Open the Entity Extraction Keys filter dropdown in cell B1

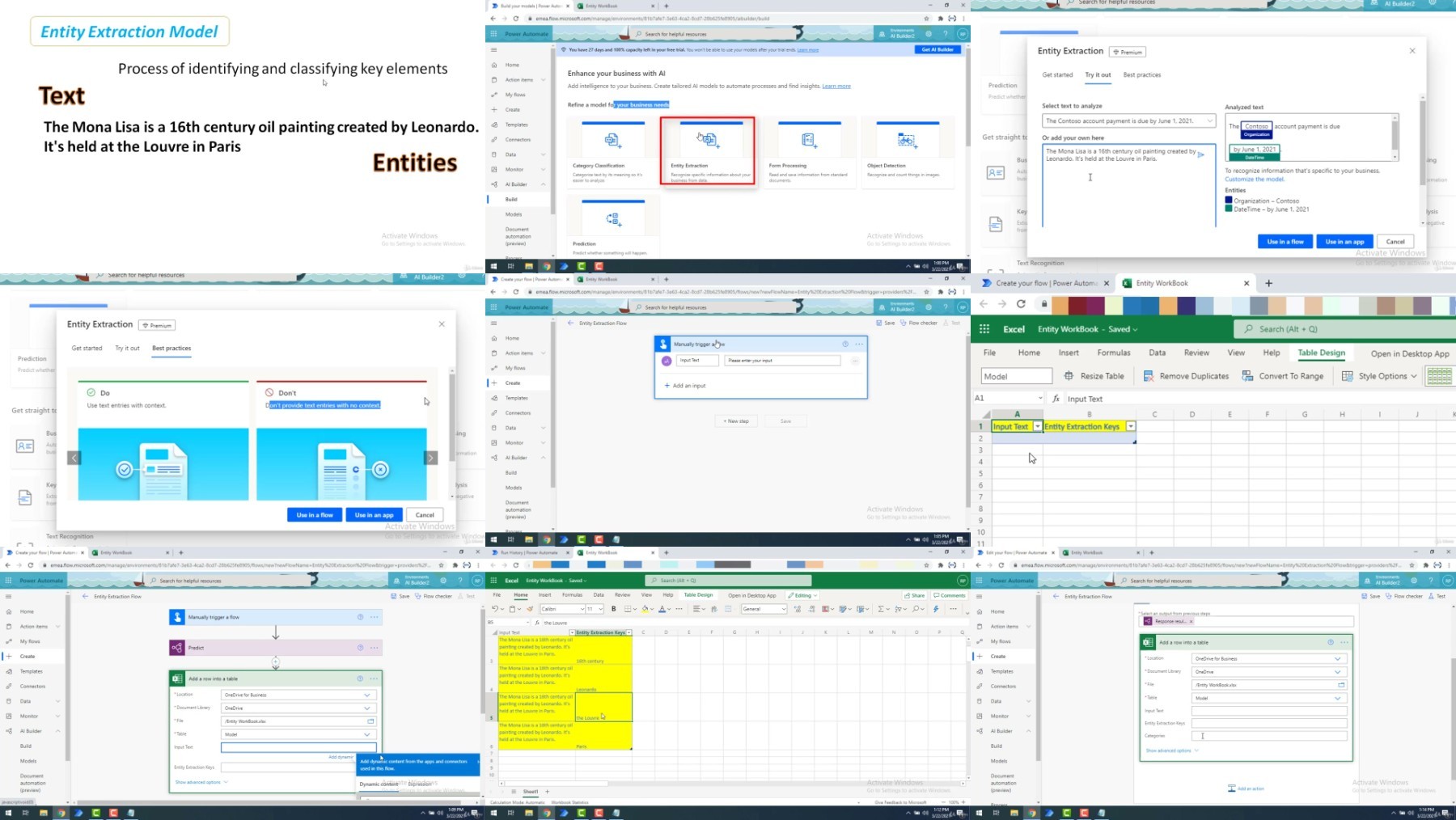tap(1131, 426)
